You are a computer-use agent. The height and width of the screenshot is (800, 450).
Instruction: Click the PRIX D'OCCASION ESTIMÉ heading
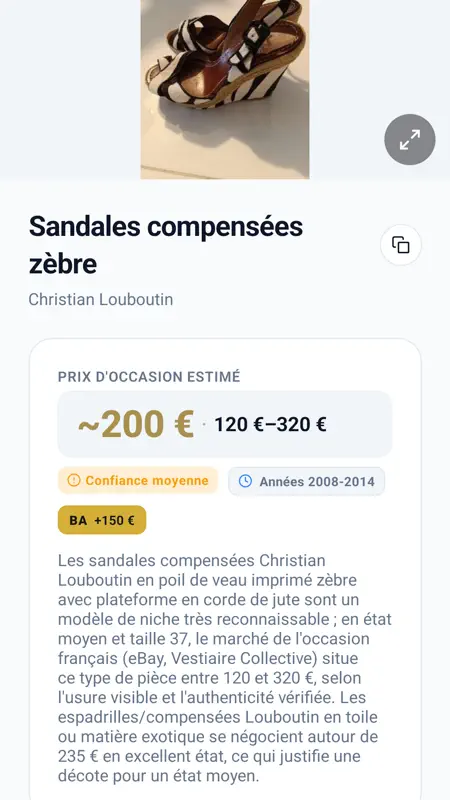[148, 377]
